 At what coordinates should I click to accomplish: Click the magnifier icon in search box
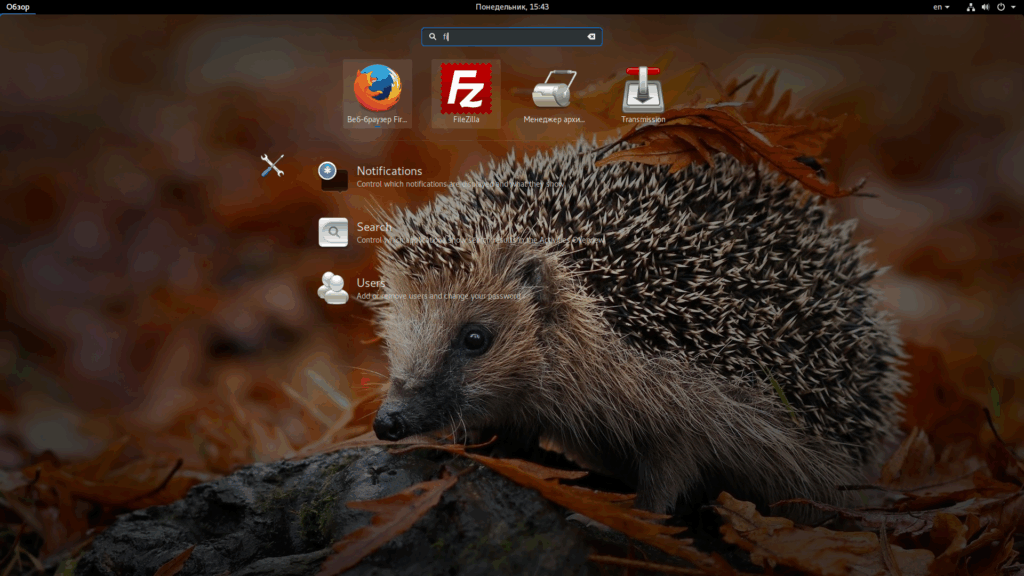point(432,37)
